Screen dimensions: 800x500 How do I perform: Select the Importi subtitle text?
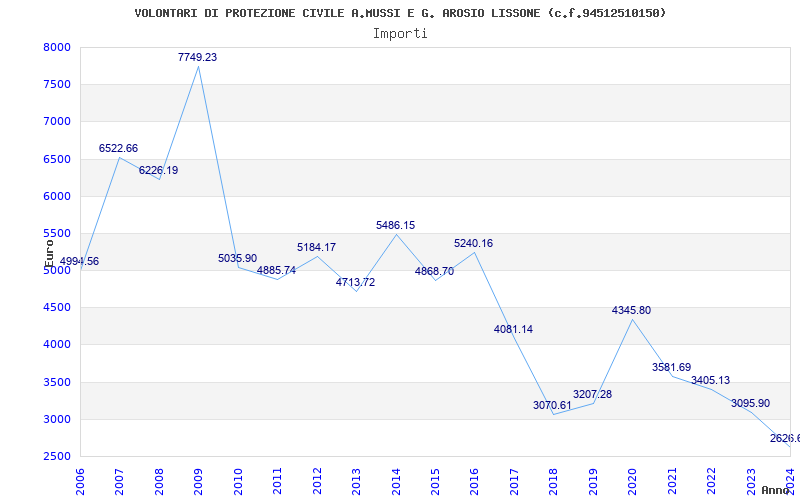point(400,34)
